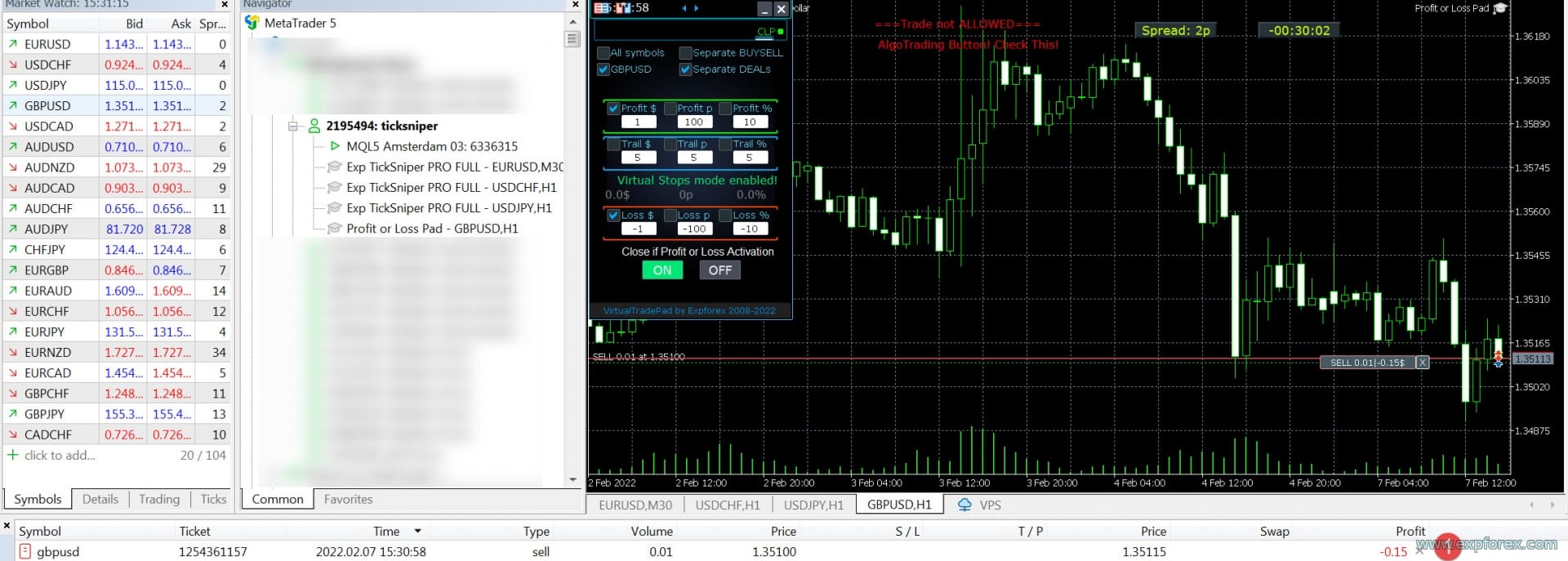The image size is (1568, 561).
Task: Click the MetaTrader 5 root icon in Navigator
Action: coord(252,23)
